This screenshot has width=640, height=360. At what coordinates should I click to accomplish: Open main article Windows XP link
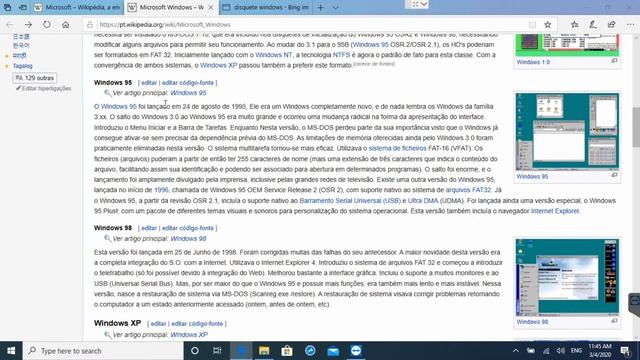(x=189, y=335)
